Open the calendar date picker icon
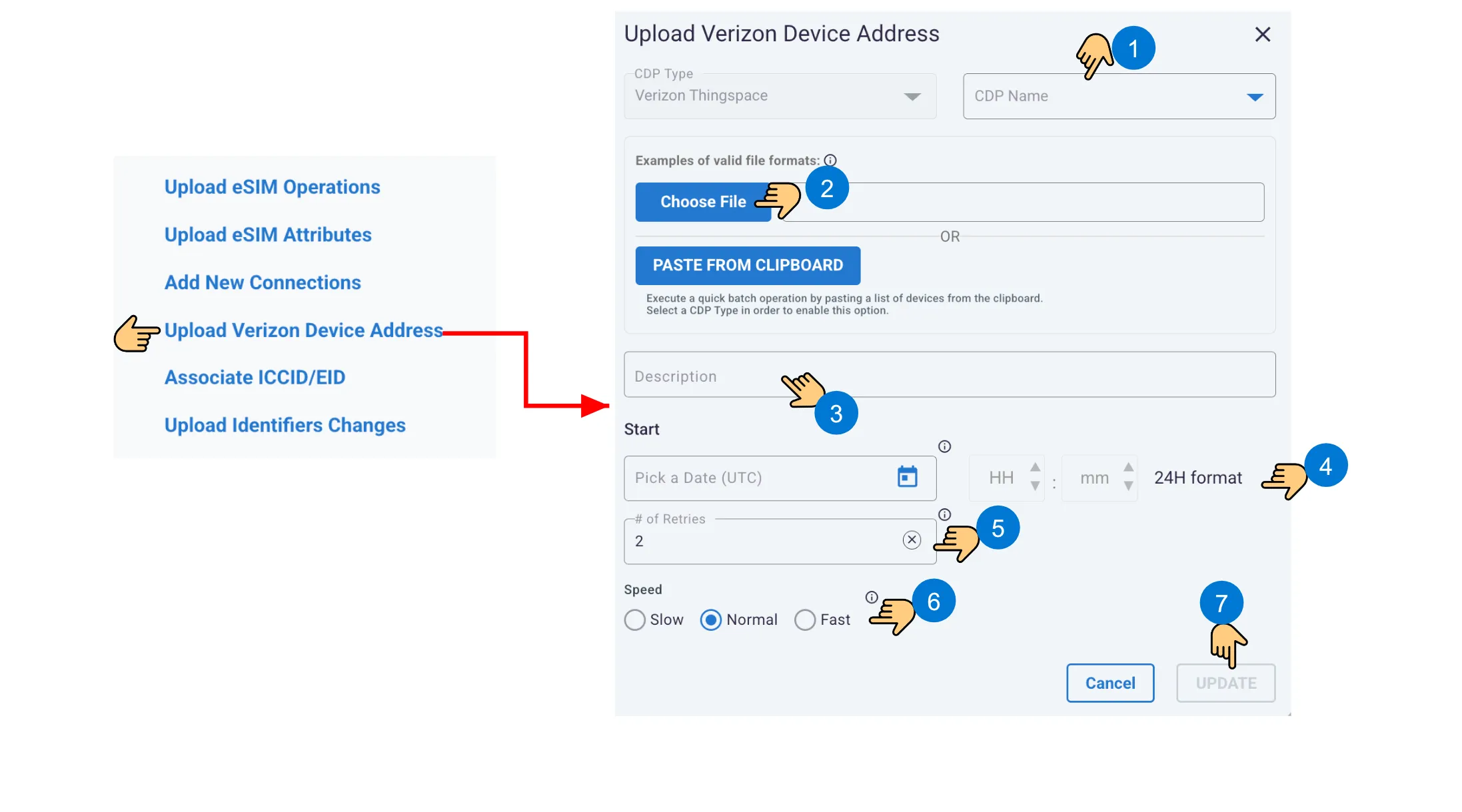This screenshot has height=812, width=1462. pyautogui.click(x=907, y=477)
